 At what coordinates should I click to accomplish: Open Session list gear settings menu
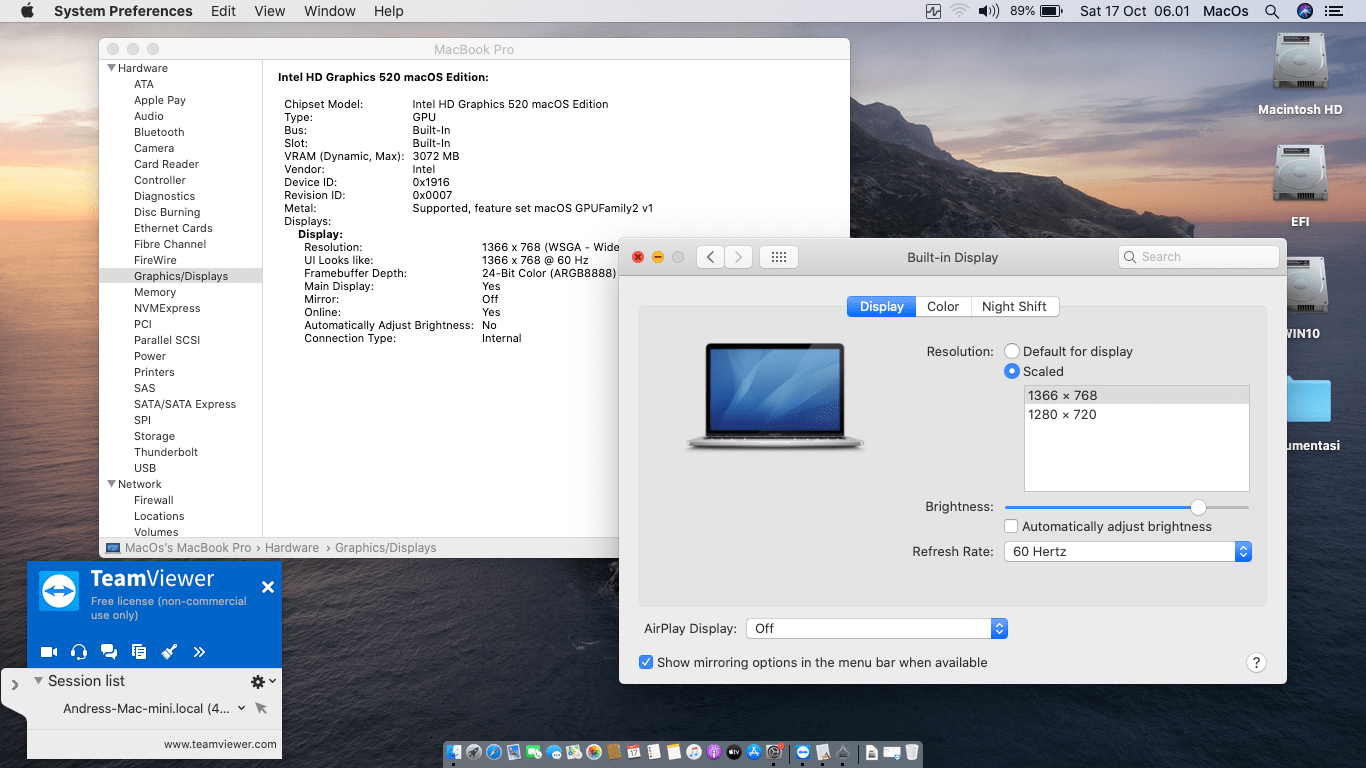tap(263, 681)
